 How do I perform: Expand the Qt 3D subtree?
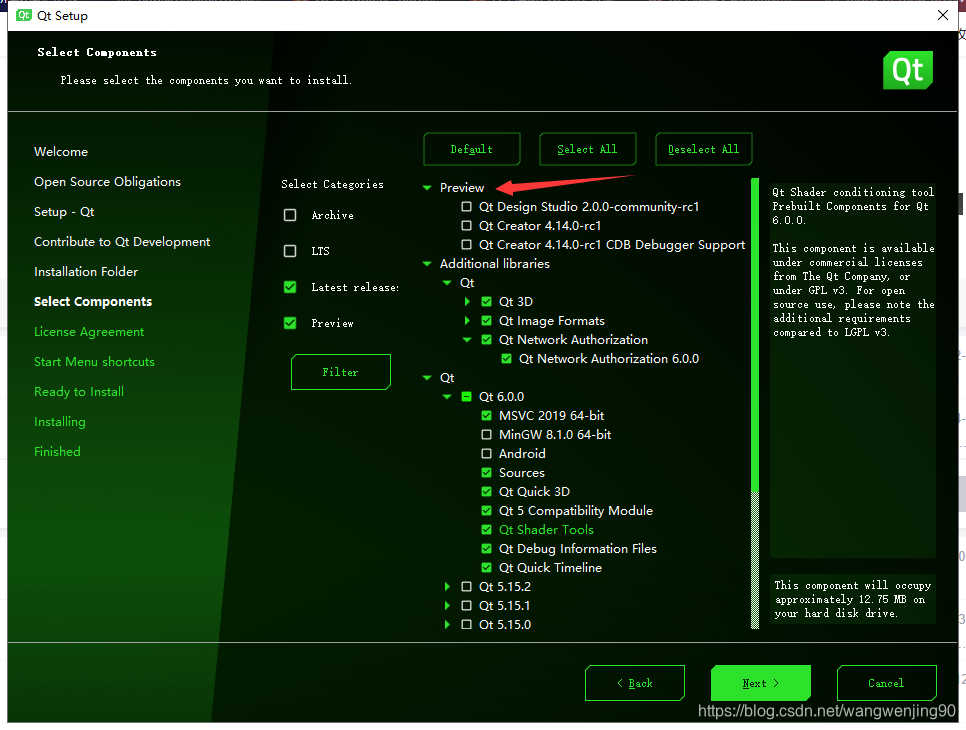[467, 301]
